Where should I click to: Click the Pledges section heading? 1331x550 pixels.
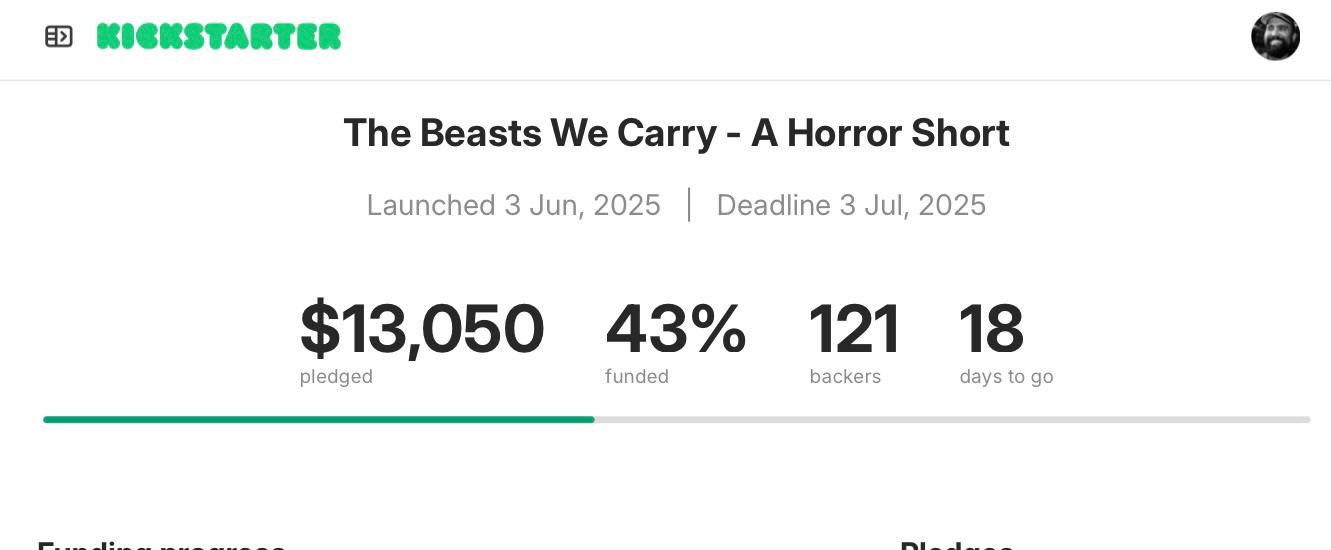tap(957, 546)
